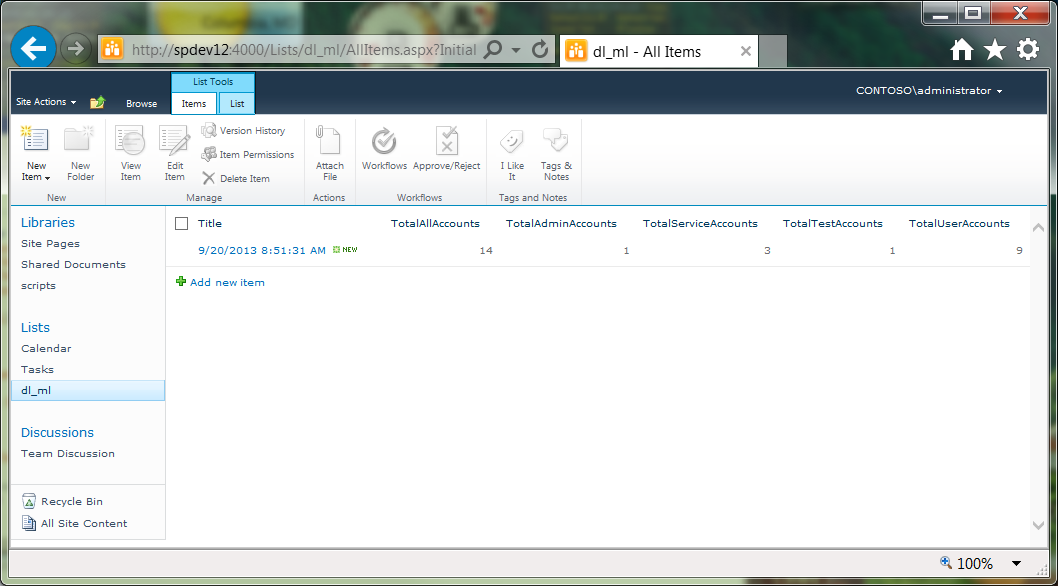Open Workflows from the ribbon

pos(385,150)
